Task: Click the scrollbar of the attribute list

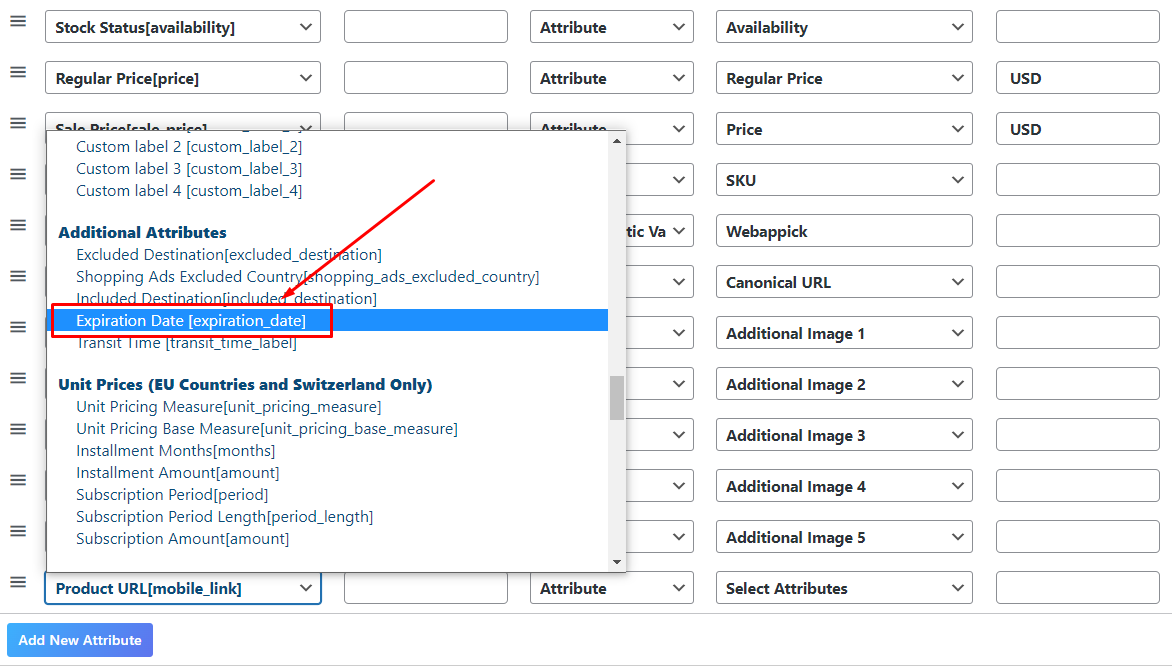Action: tap(616, 397)
